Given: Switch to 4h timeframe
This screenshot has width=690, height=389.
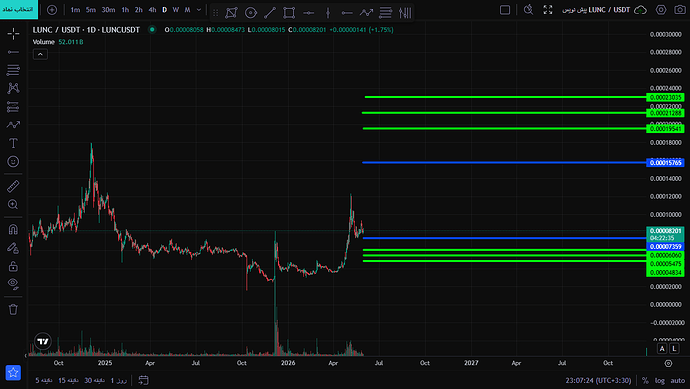Looking at the screenshot, I should coord(152,10).
